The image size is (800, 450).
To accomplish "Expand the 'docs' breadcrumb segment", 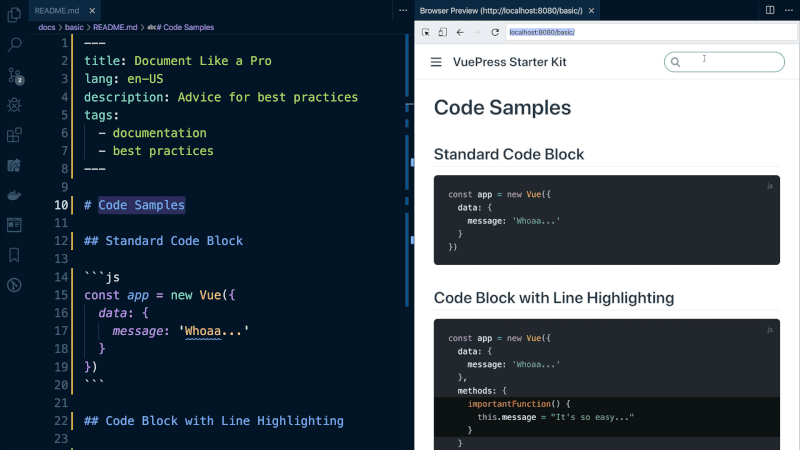I will coord(46,27).
